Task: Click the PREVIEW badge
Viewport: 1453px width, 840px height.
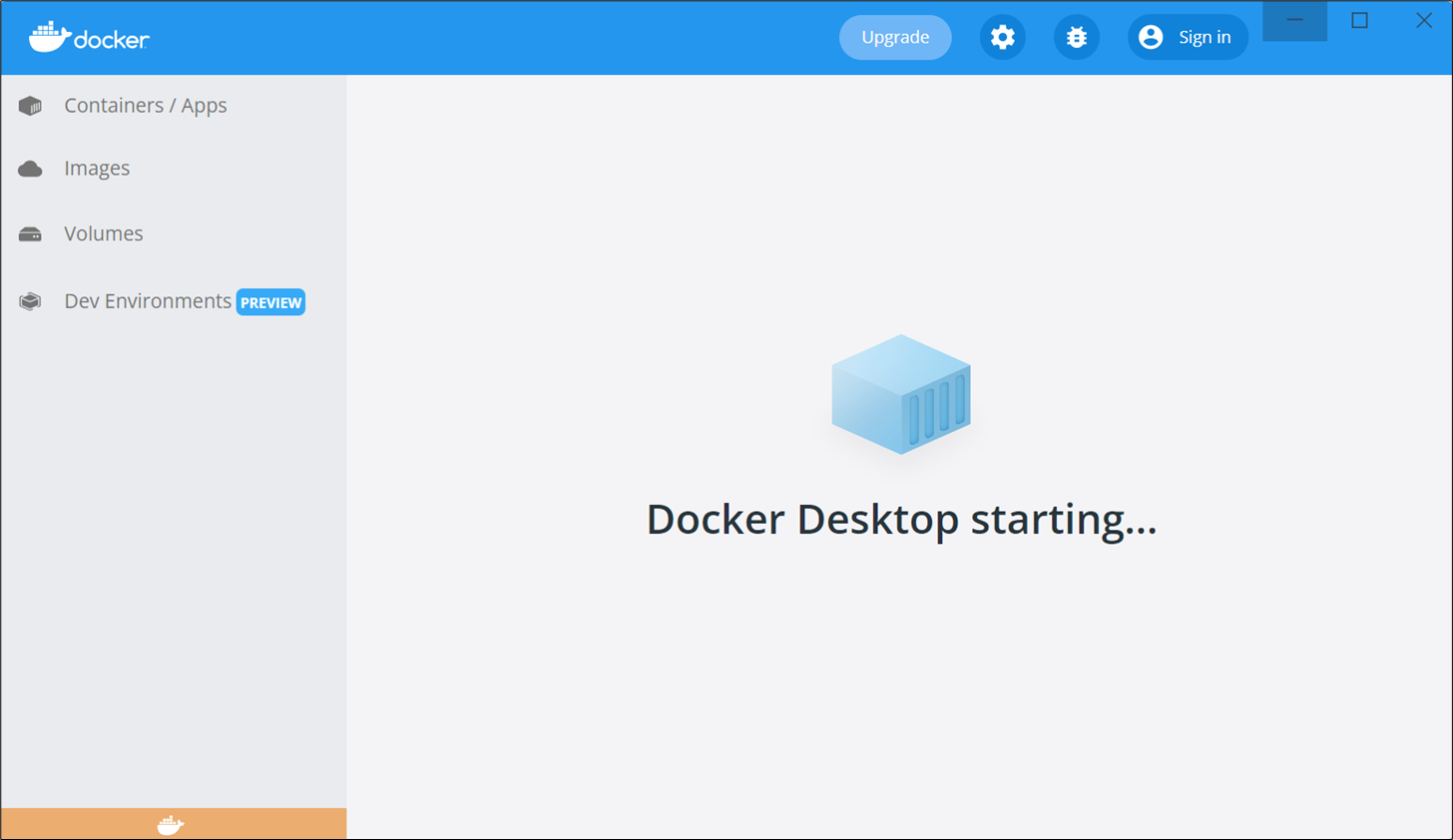Action: tap(270, 302)
